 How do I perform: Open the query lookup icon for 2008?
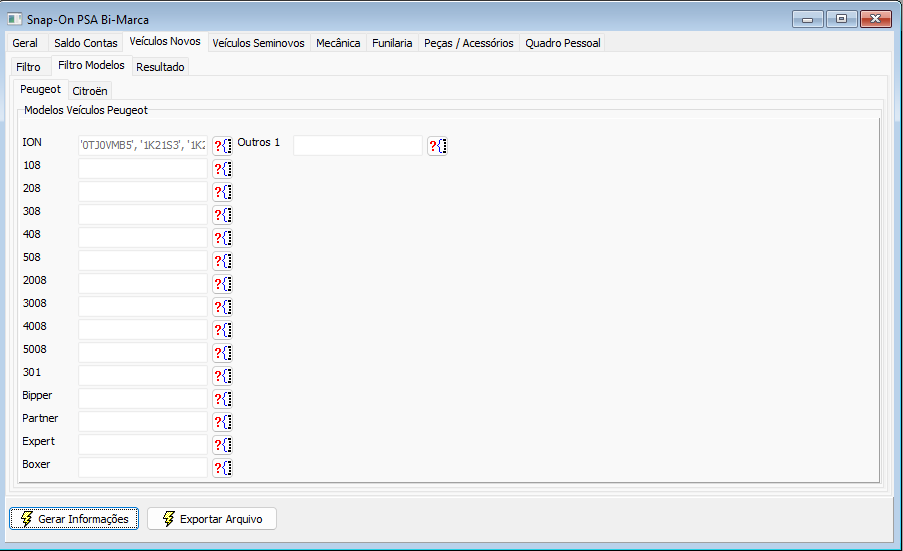222,284
